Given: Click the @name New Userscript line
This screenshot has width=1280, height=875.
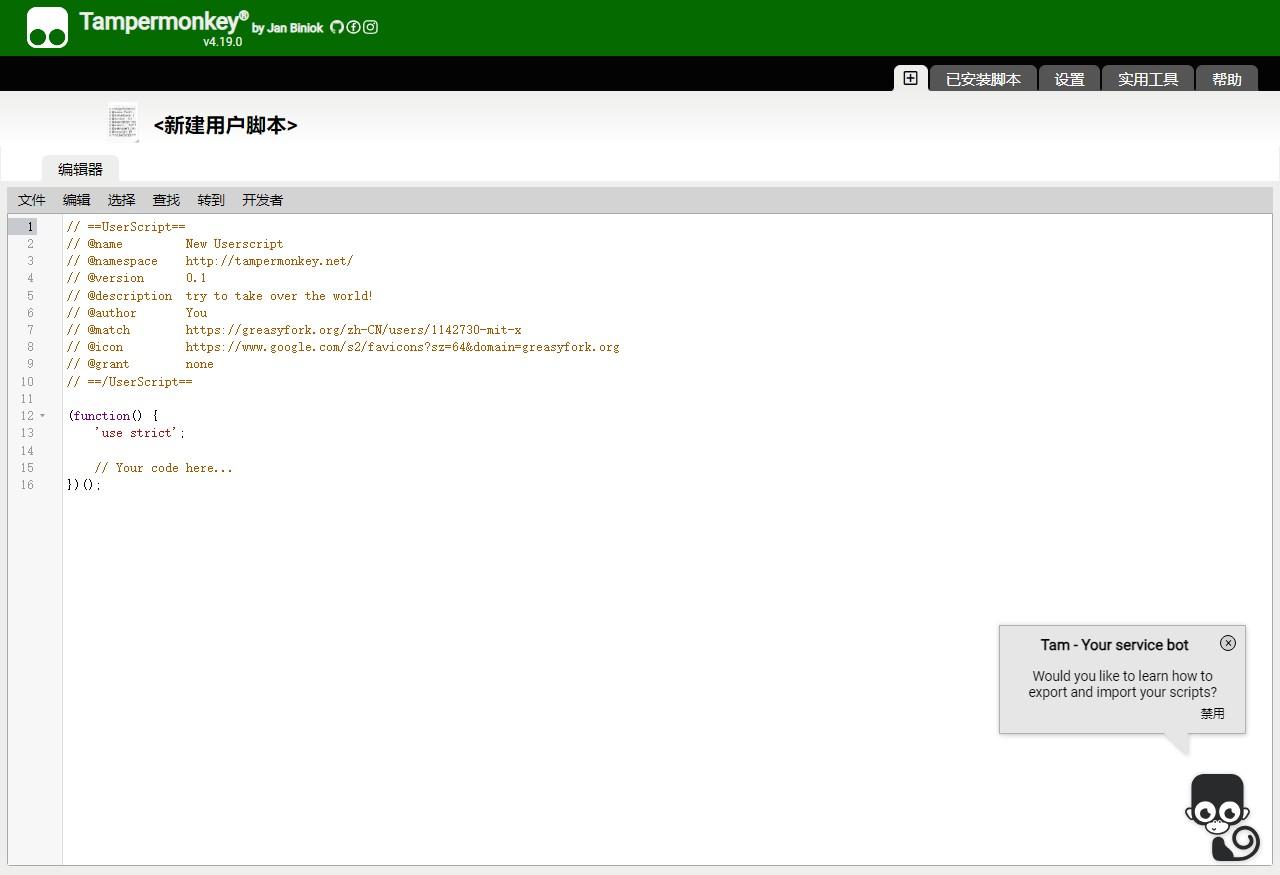Looking at the screenshot, I should click(x=175, y=244).
